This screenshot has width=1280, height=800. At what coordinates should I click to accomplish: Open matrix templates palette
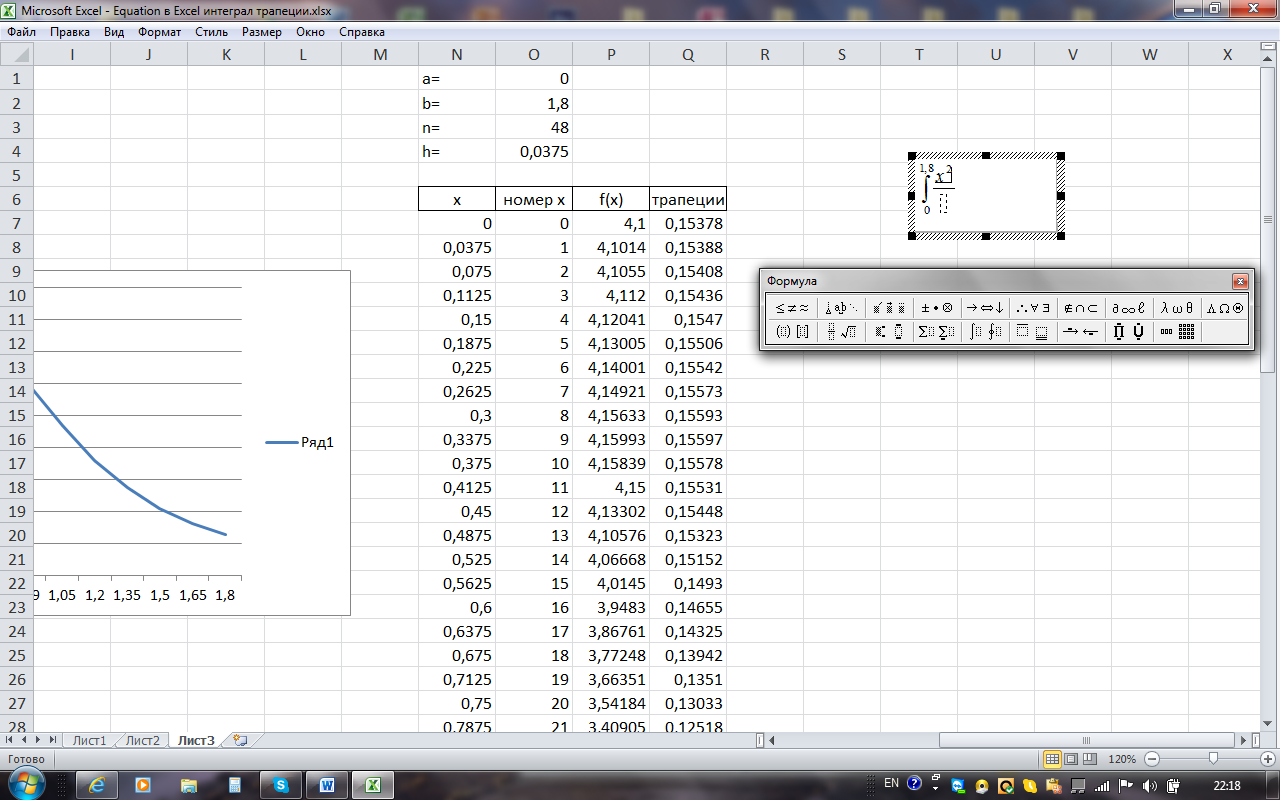(x=1177, y=332)
